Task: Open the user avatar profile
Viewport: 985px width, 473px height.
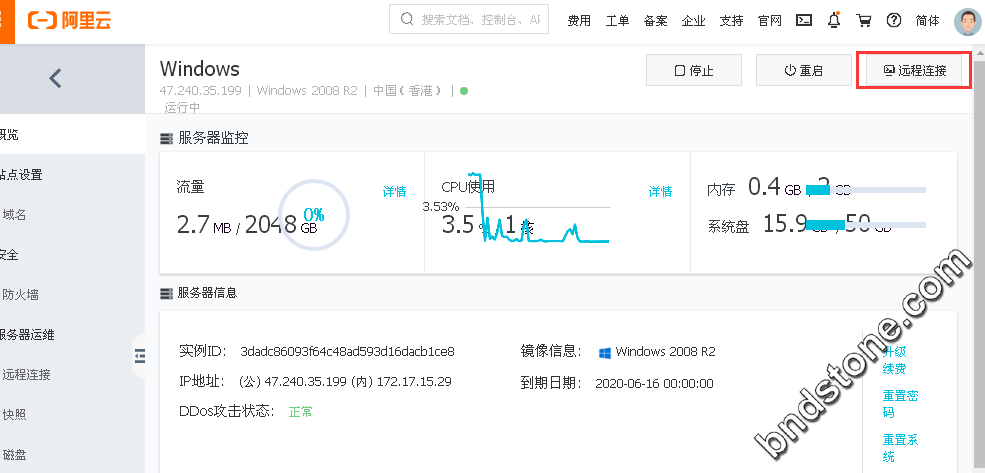Action: tap(968, 21)
